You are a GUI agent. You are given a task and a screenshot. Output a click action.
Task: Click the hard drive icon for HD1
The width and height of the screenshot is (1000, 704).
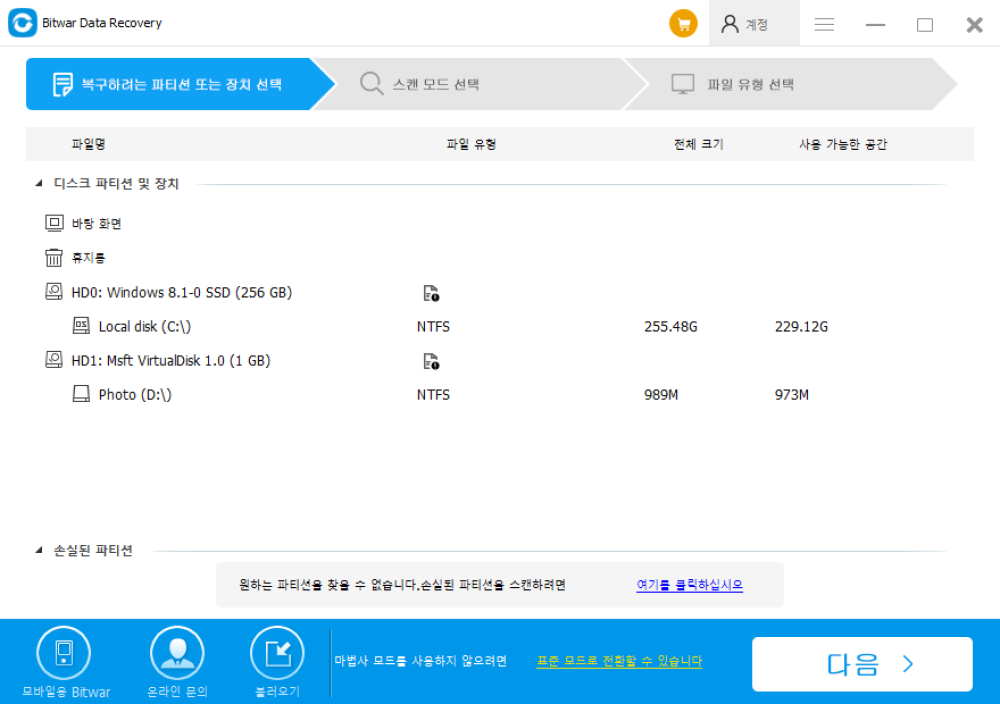click(54, 360)
